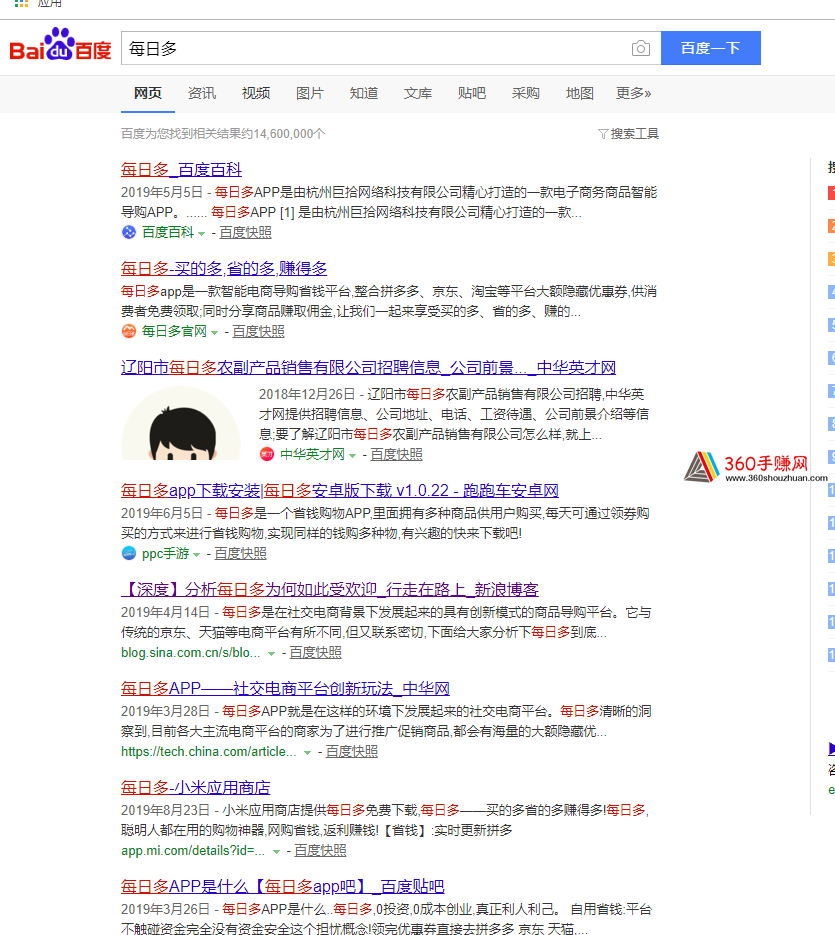835x935 pixels.
Task: Open the 更多» tab menu
Action: pyautogui.click(x=633, y=93)
